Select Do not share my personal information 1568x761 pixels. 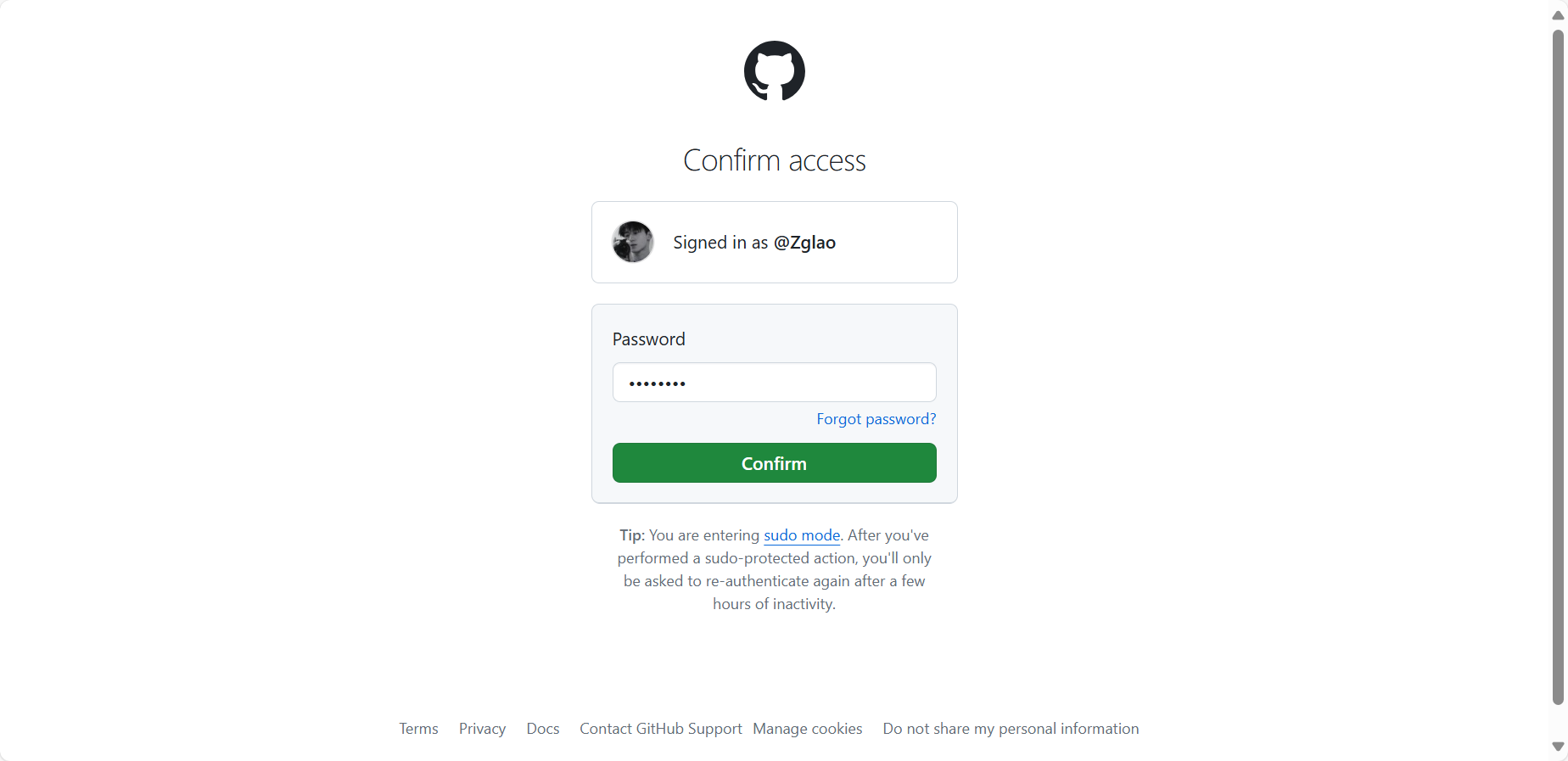1011,729
